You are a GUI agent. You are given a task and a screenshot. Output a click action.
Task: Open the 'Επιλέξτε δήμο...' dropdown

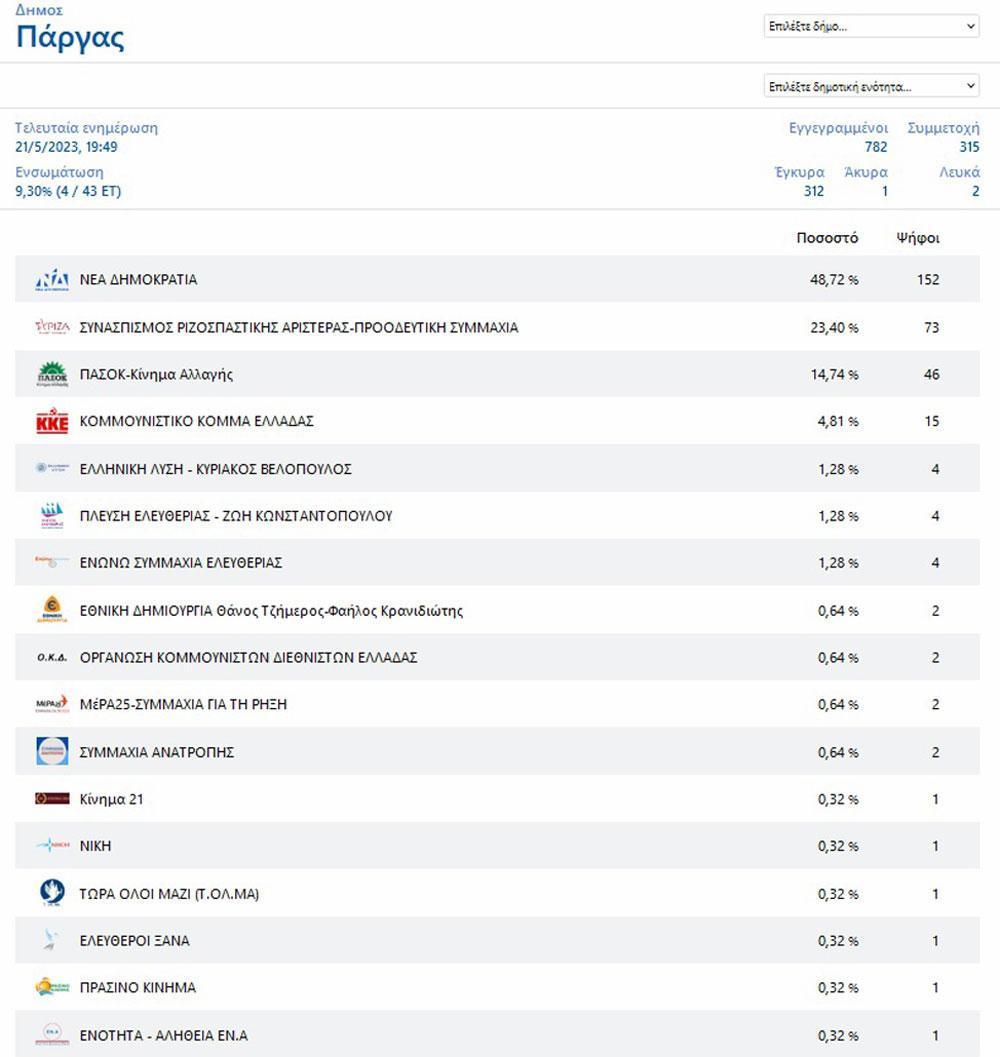(x=871, y=26)
